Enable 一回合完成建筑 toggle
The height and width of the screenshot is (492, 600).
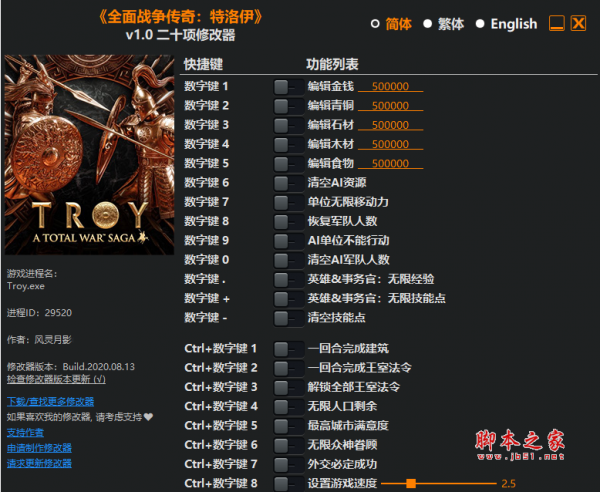tap(289, 349)
